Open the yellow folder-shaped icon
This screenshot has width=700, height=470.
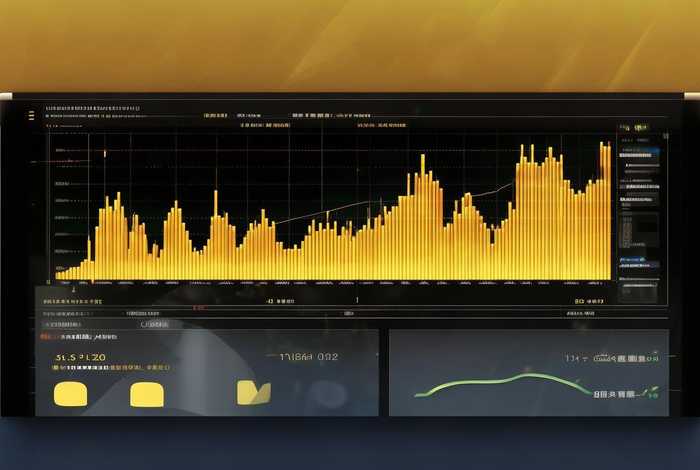[x=253, y=393]
